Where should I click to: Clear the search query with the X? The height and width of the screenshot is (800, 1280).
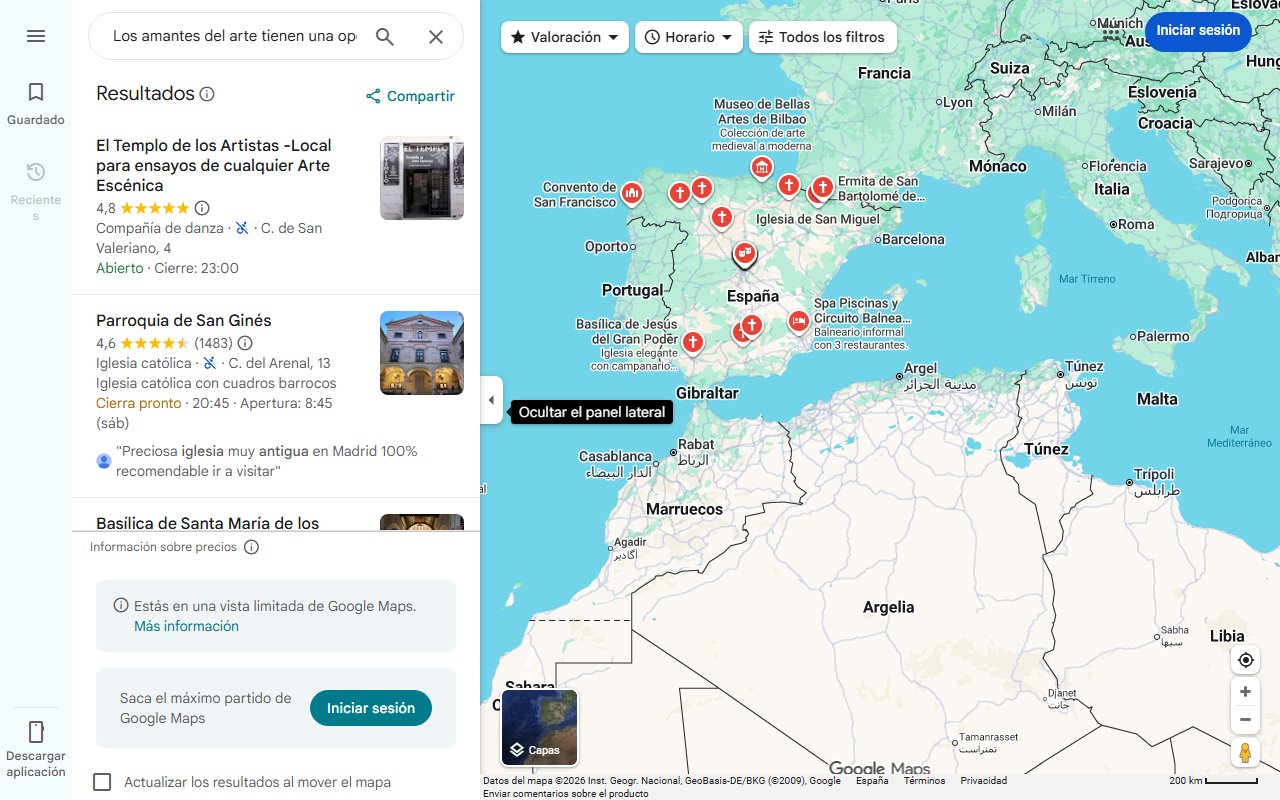pyautogui.click(x=436, y=36)
